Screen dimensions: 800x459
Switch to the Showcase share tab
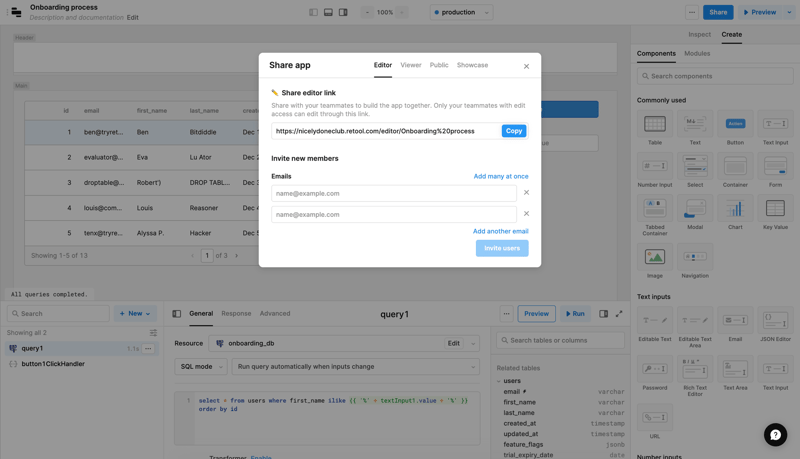[x=472, y=65]
